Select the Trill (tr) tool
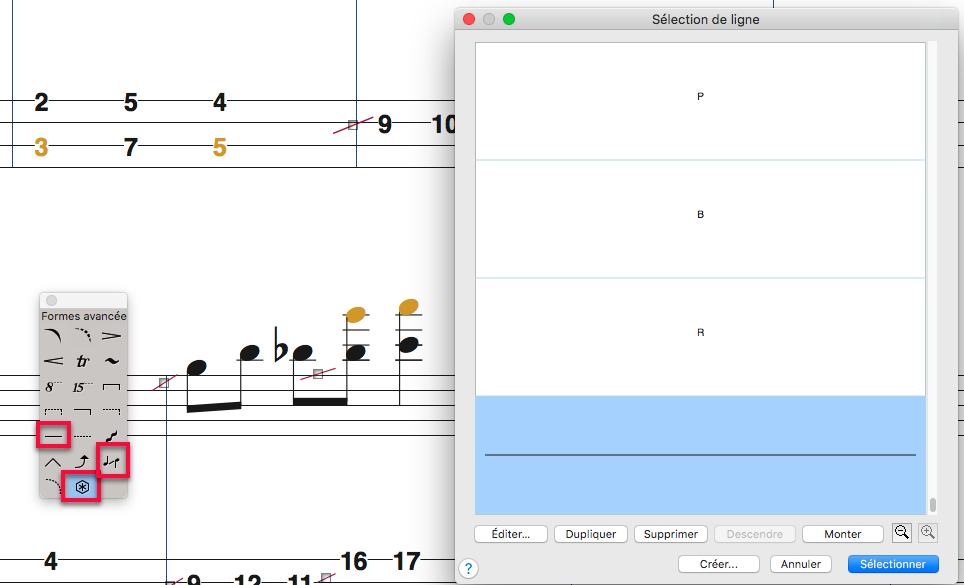 83,360
